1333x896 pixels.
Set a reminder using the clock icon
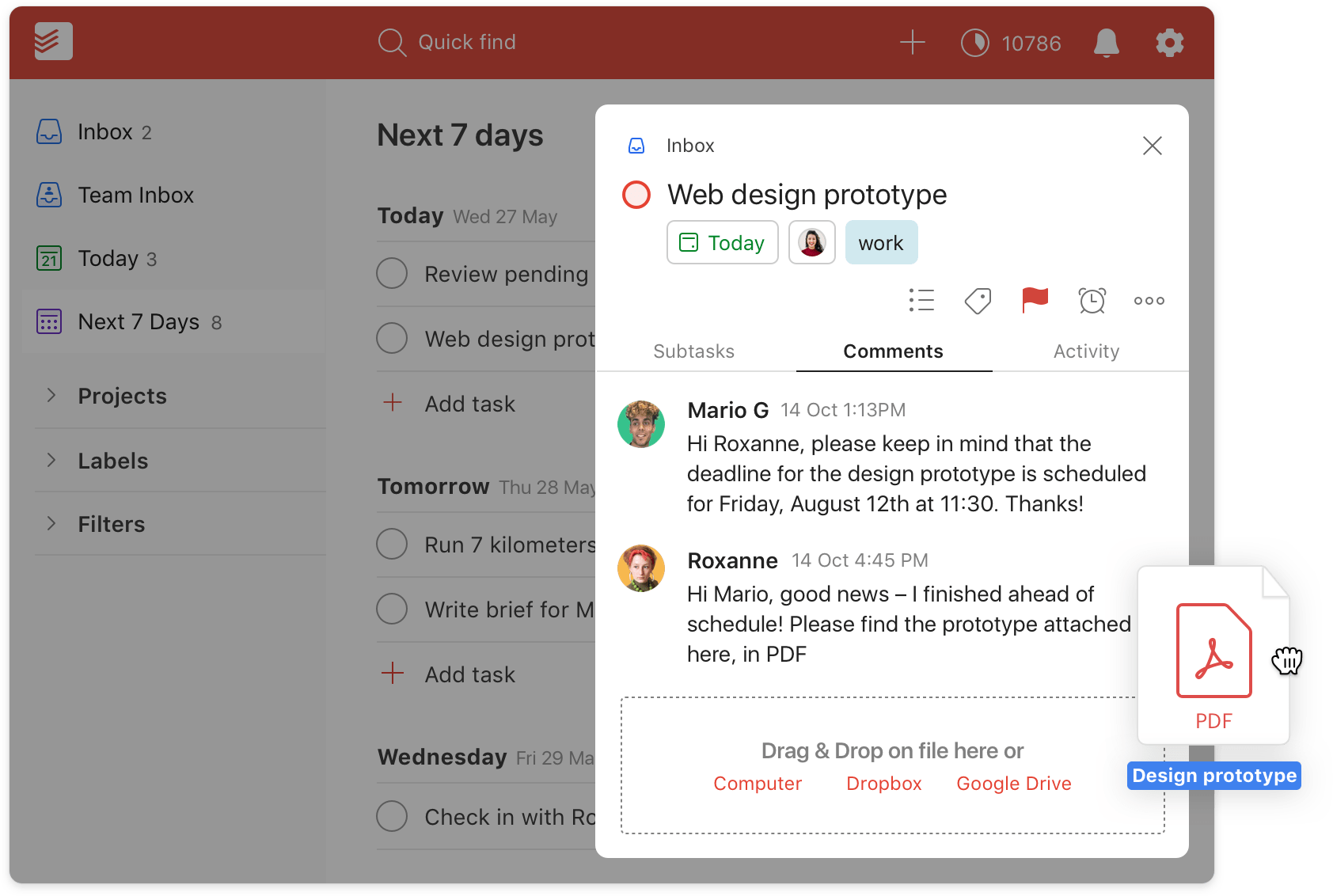[1092, 301]
